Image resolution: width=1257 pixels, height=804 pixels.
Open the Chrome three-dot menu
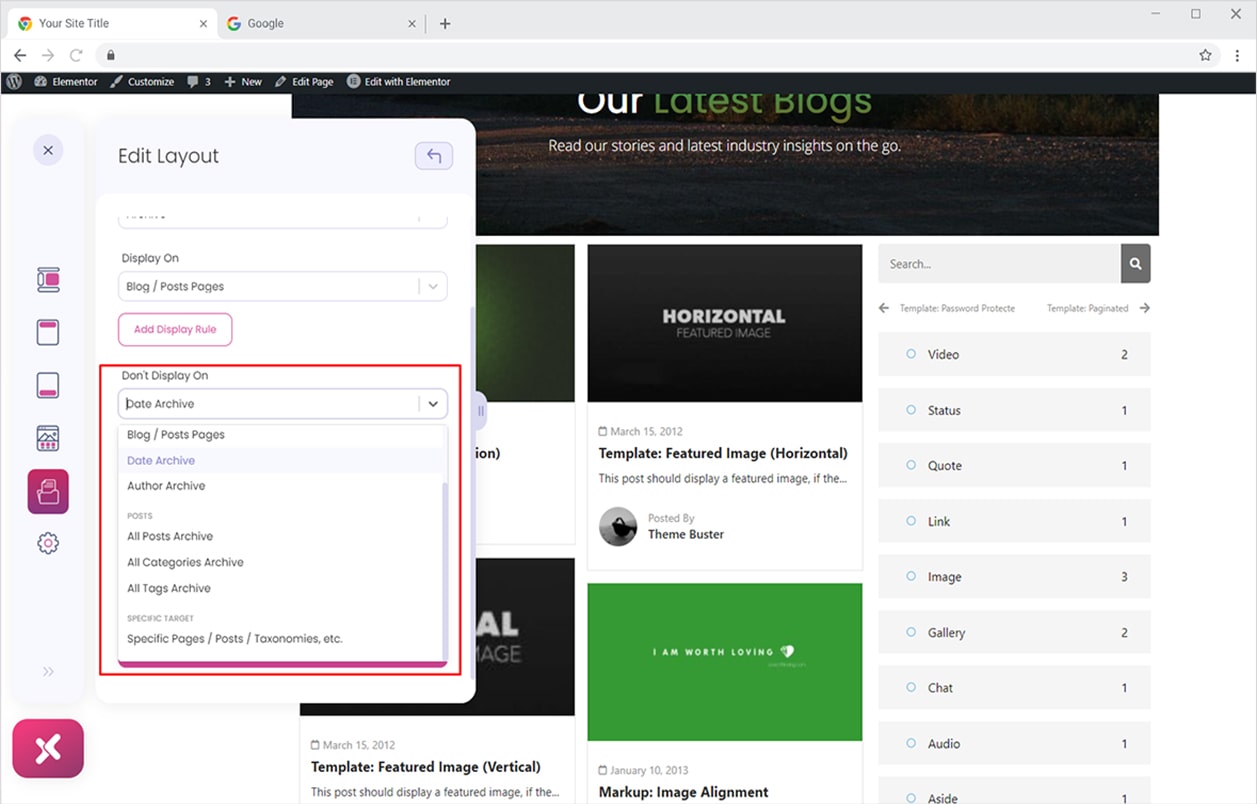click(x=1236, y=55)
